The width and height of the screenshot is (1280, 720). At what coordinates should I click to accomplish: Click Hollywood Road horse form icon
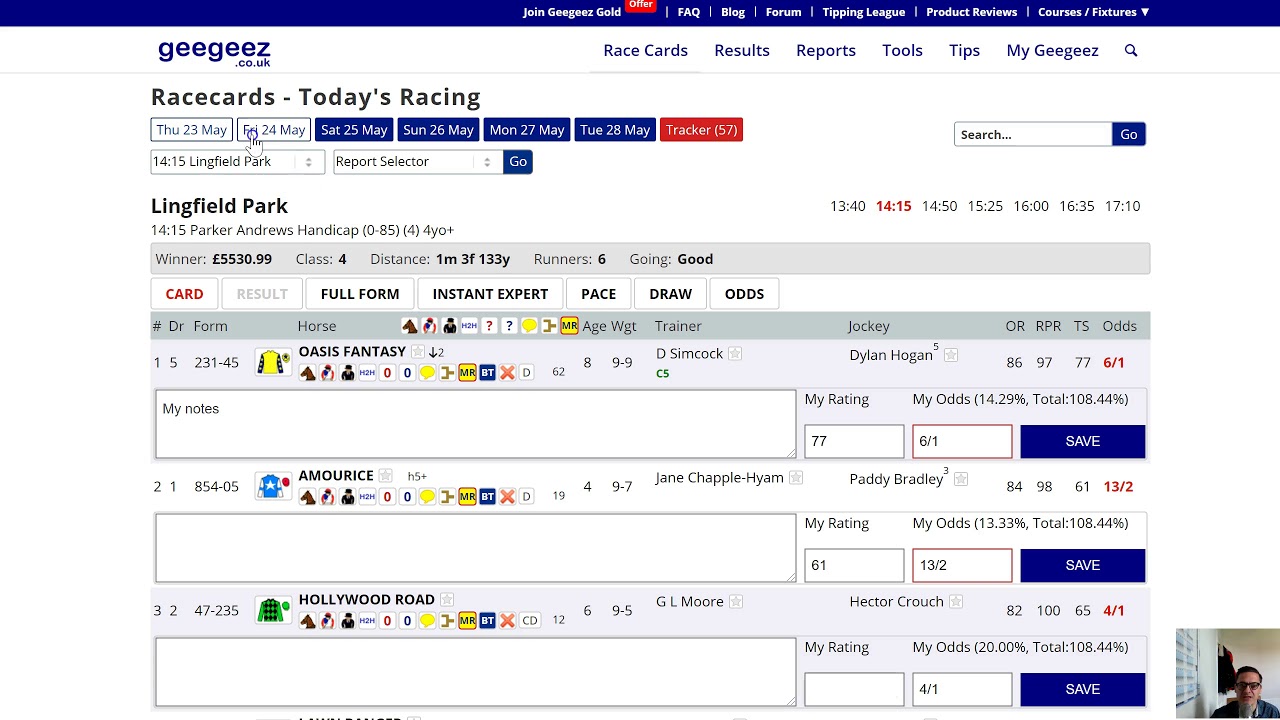point(307,621)
